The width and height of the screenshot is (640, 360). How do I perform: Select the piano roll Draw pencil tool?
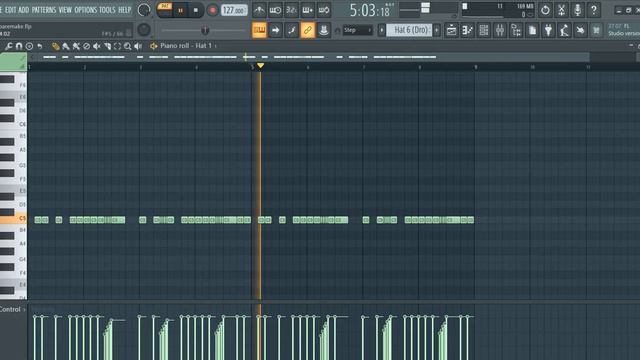56,47
